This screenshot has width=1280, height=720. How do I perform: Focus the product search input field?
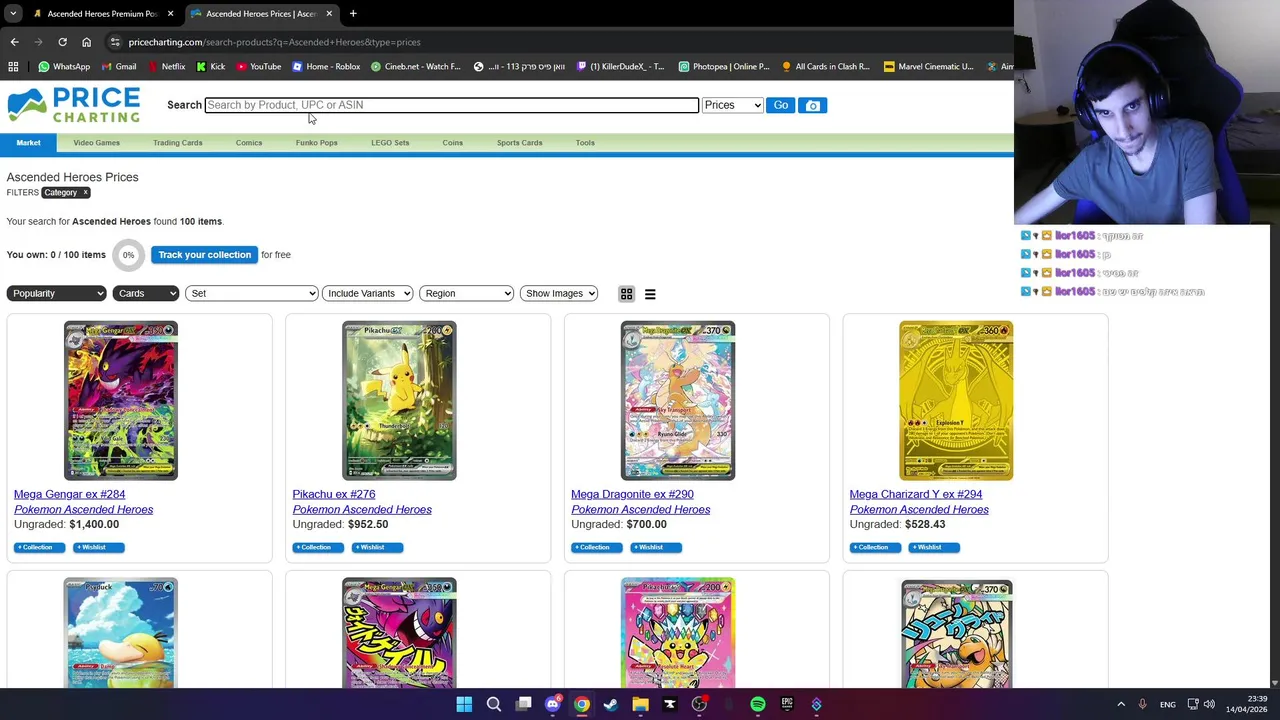pyautogui.click(x=451, y=105)
